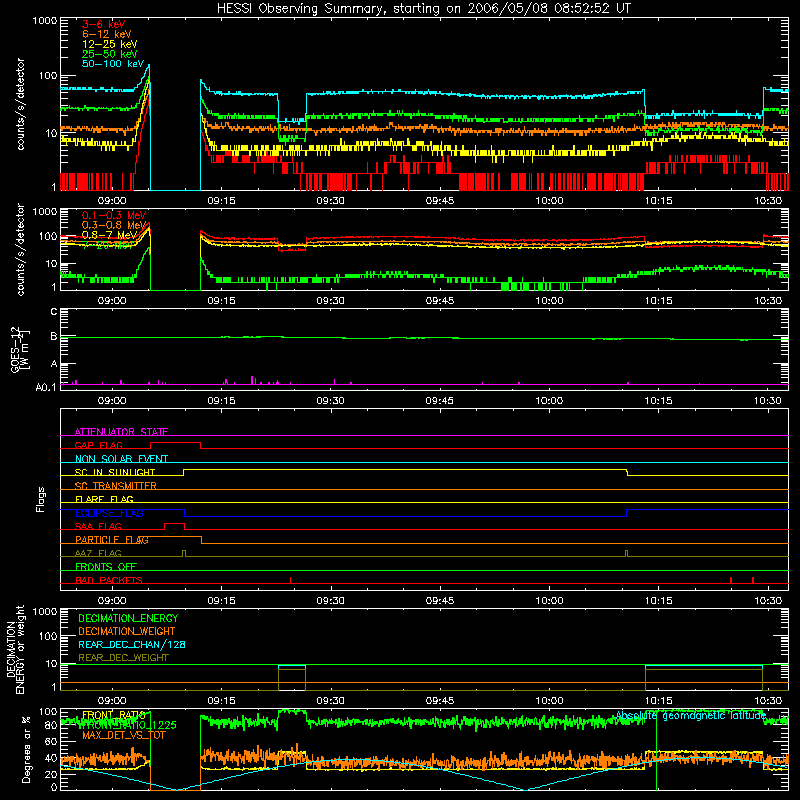Click the C flux class tick label

pyautogui.click(x=54, y=312)
